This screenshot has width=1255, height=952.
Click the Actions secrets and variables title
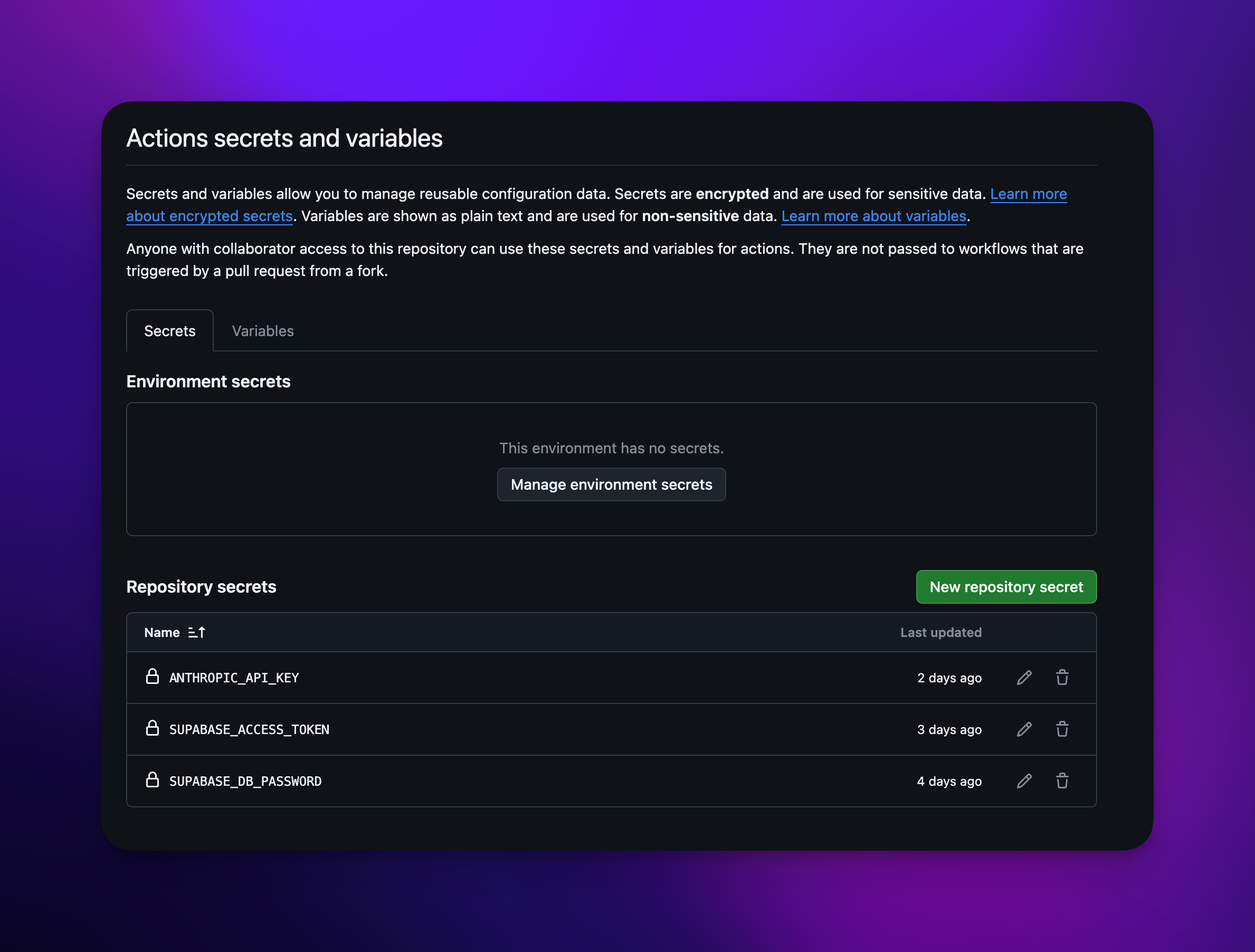pos(284,138)
